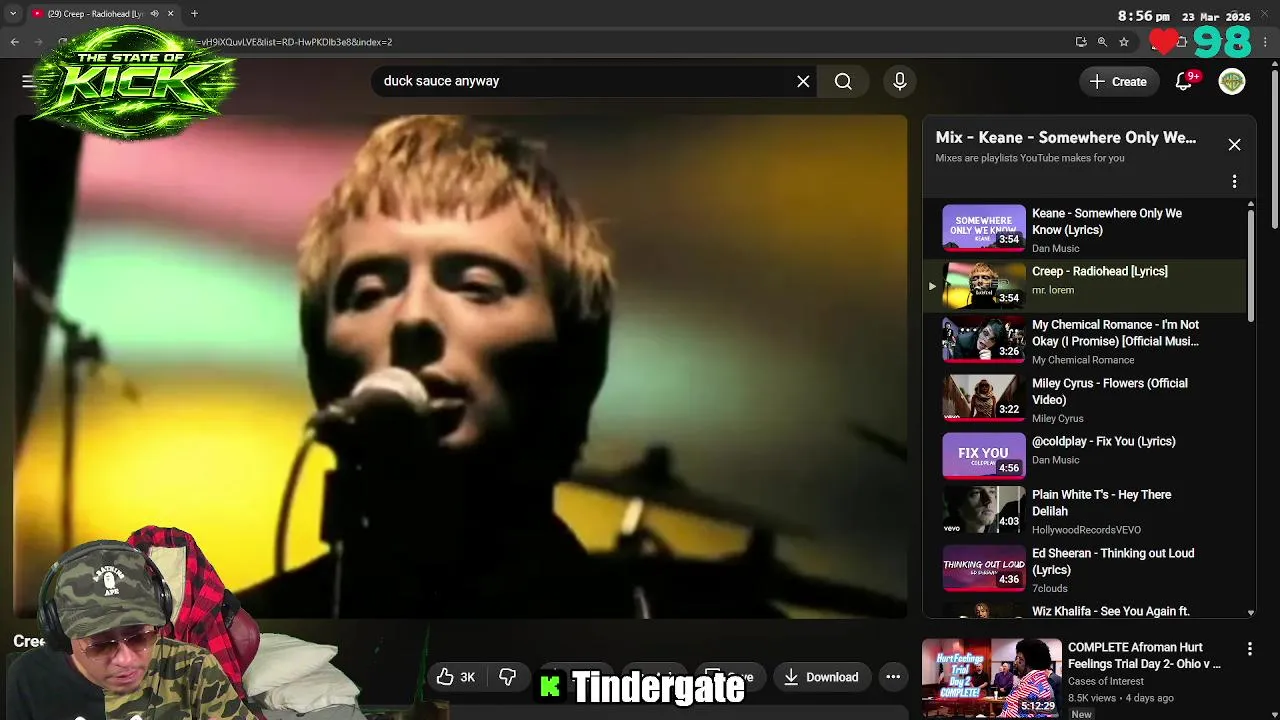This screenshot has height=720, width=1280.
Task: Open Chrome three-dot menu
Action: [x=1266, y=42]
